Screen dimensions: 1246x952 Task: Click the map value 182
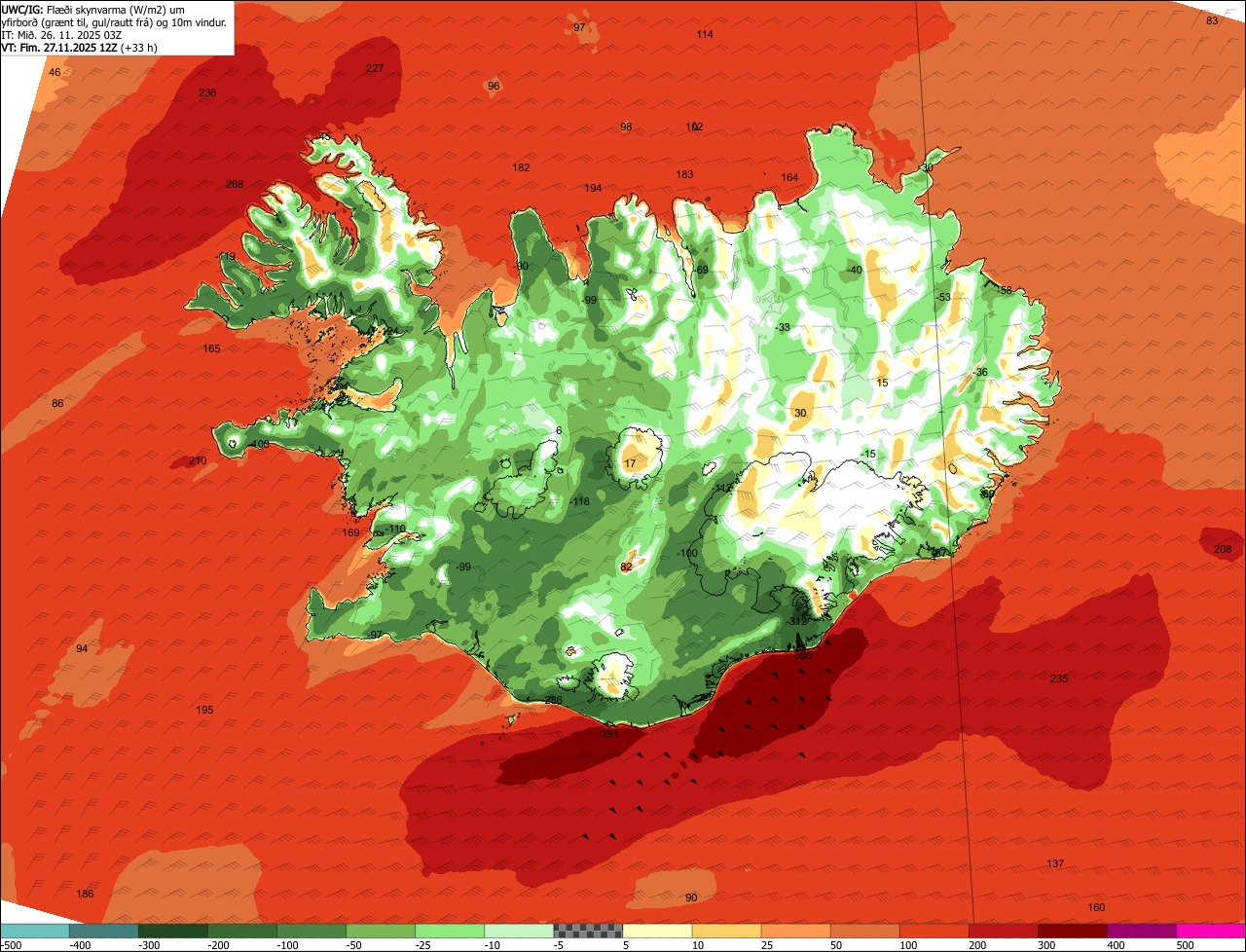click(522, 167)
